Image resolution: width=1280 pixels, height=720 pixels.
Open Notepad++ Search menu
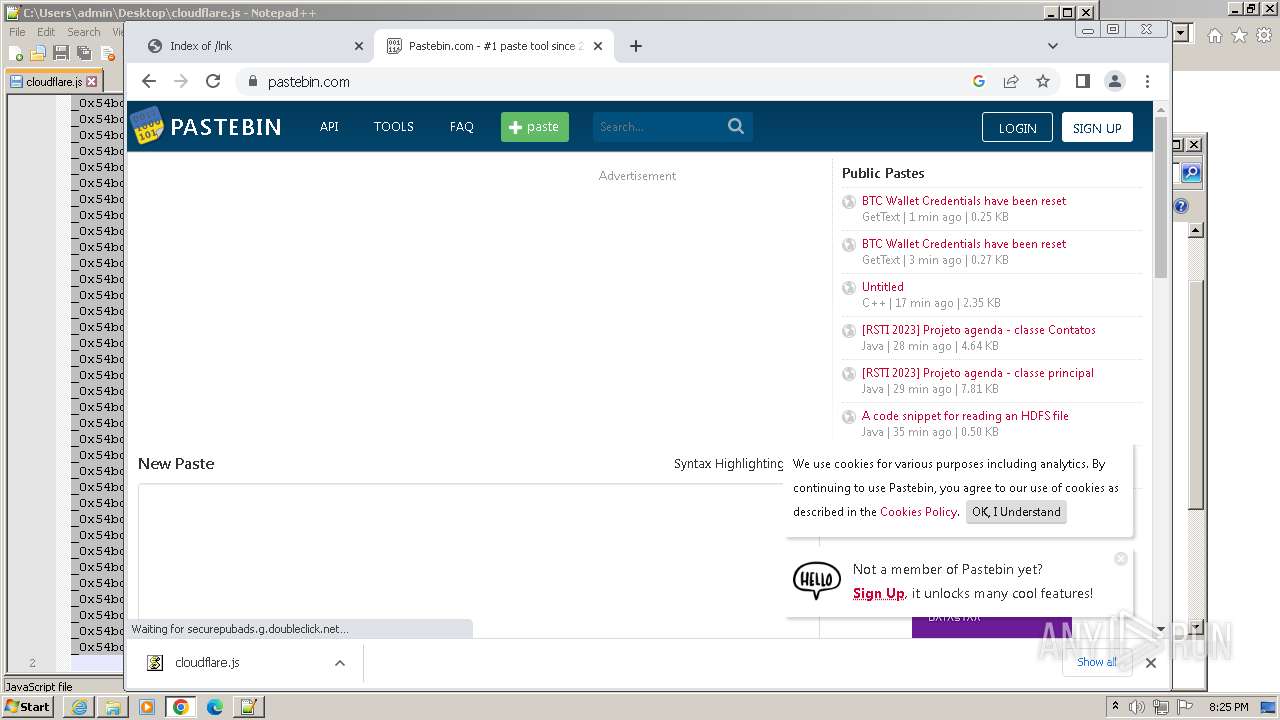point(84,32)
